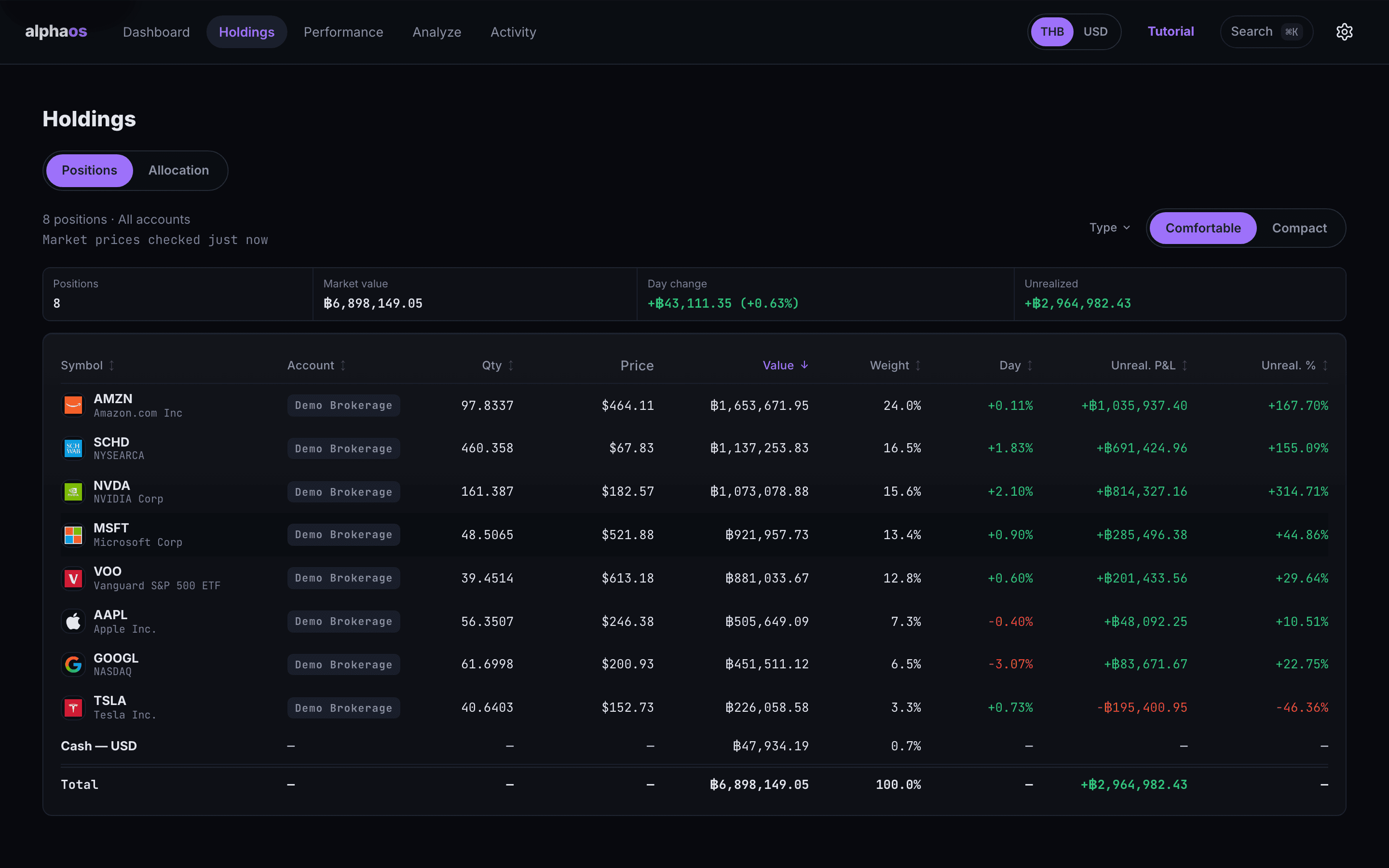Image resolution: width=1389 pixels, height=868 pixels.
Task: Click '8 positions · All accounts' text
Action: tap(117, 219)
